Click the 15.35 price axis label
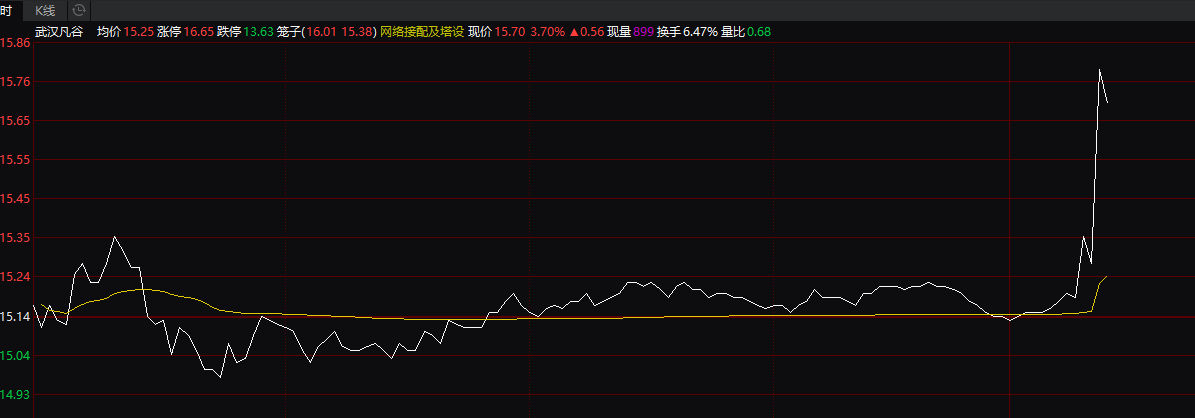Viewport: 1195px width, 418px height. pos(15,238)
